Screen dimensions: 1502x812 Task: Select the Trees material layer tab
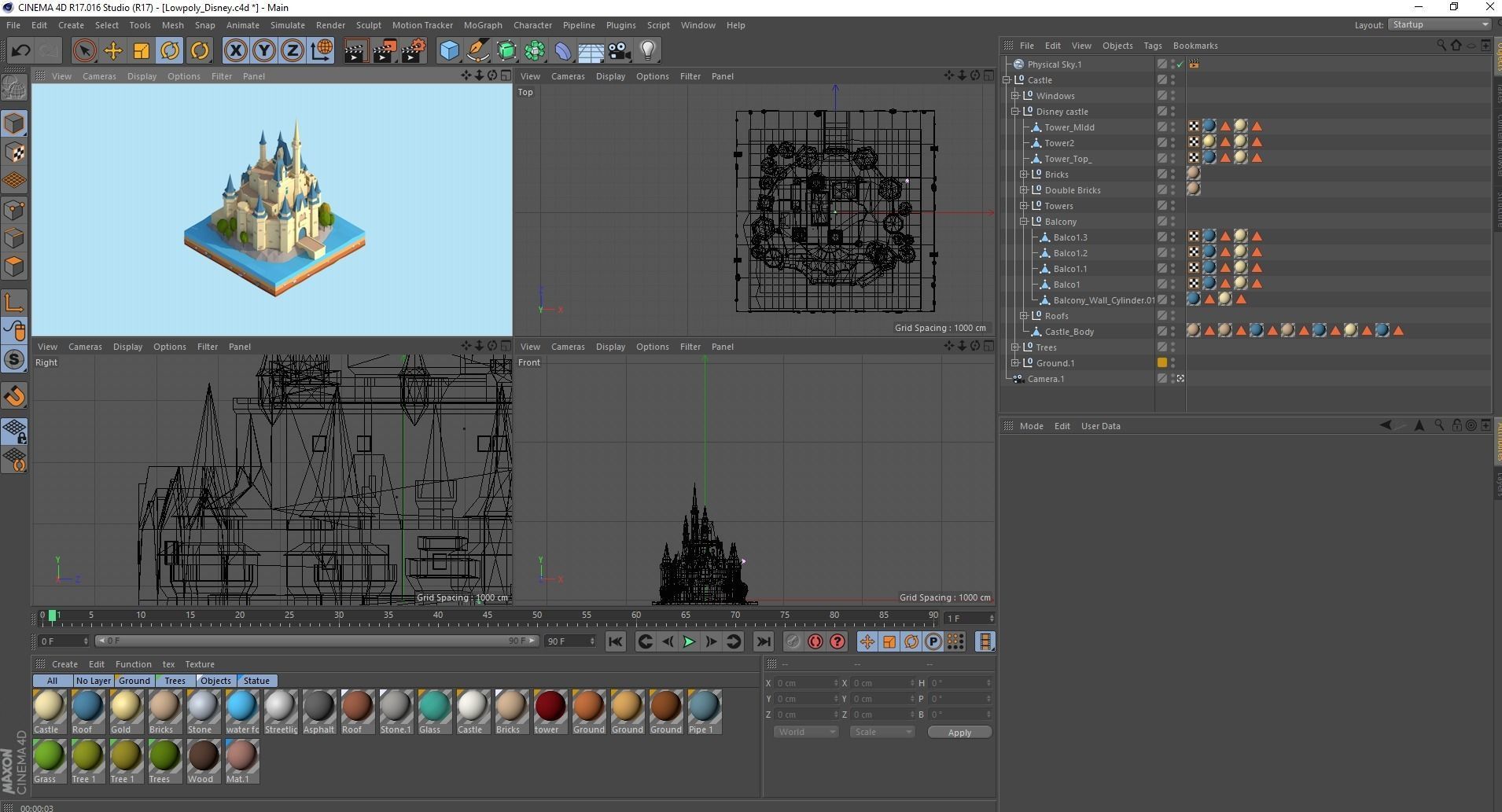tap(175, 681)
